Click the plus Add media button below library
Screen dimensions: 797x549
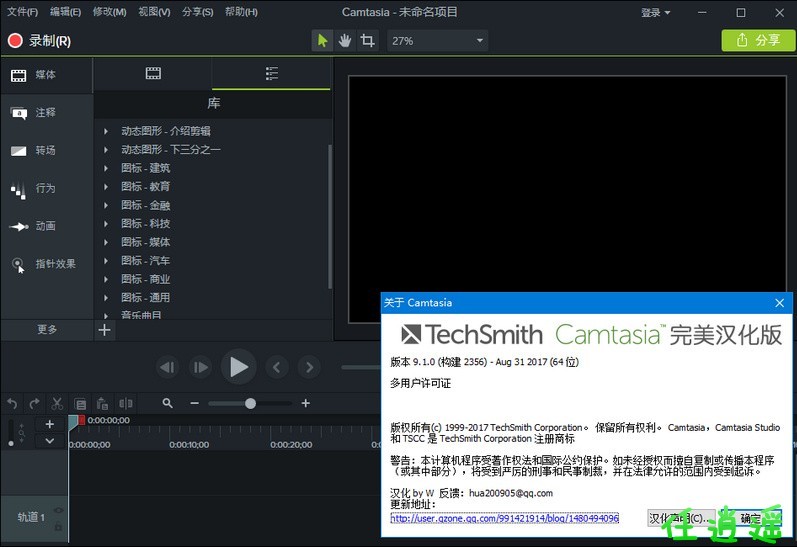point(105,330)
